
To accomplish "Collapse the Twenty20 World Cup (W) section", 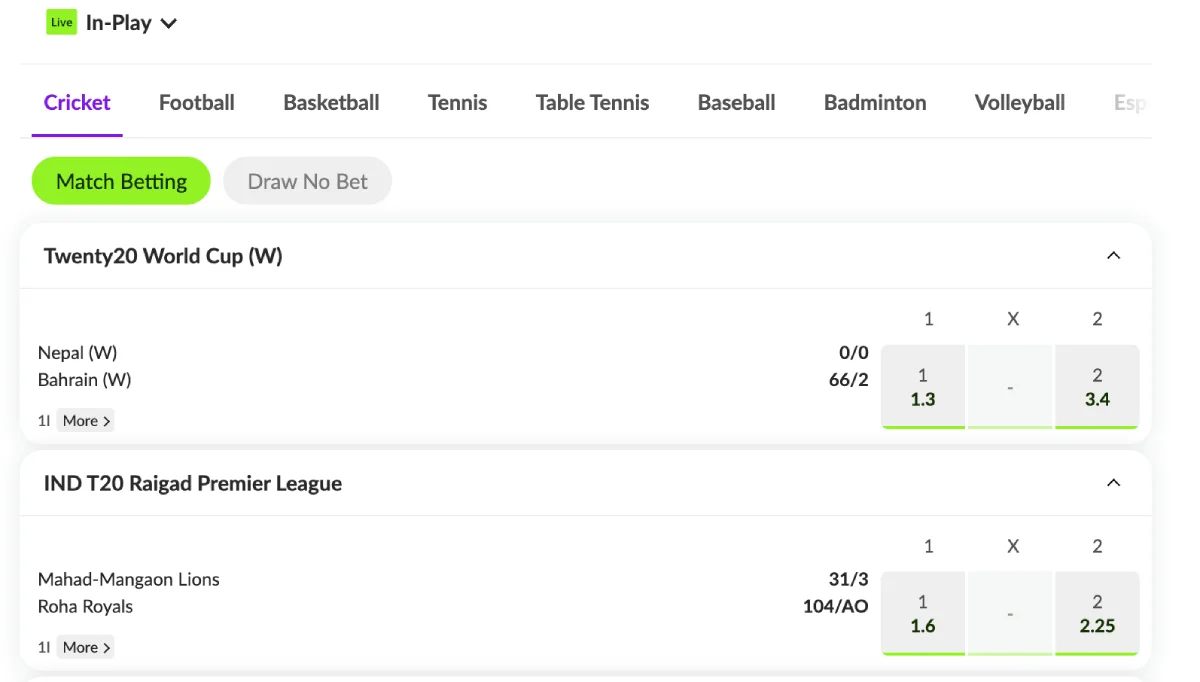I will pos(1113,256).
